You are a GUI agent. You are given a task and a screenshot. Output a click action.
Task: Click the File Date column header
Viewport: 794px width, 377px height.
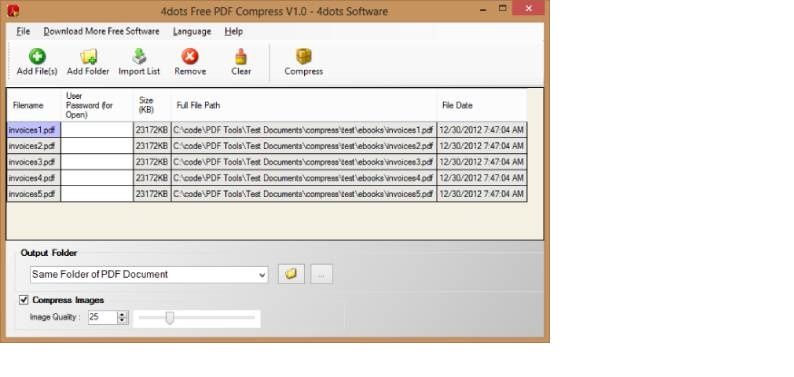pyautogui.click(x=482, y=105)
